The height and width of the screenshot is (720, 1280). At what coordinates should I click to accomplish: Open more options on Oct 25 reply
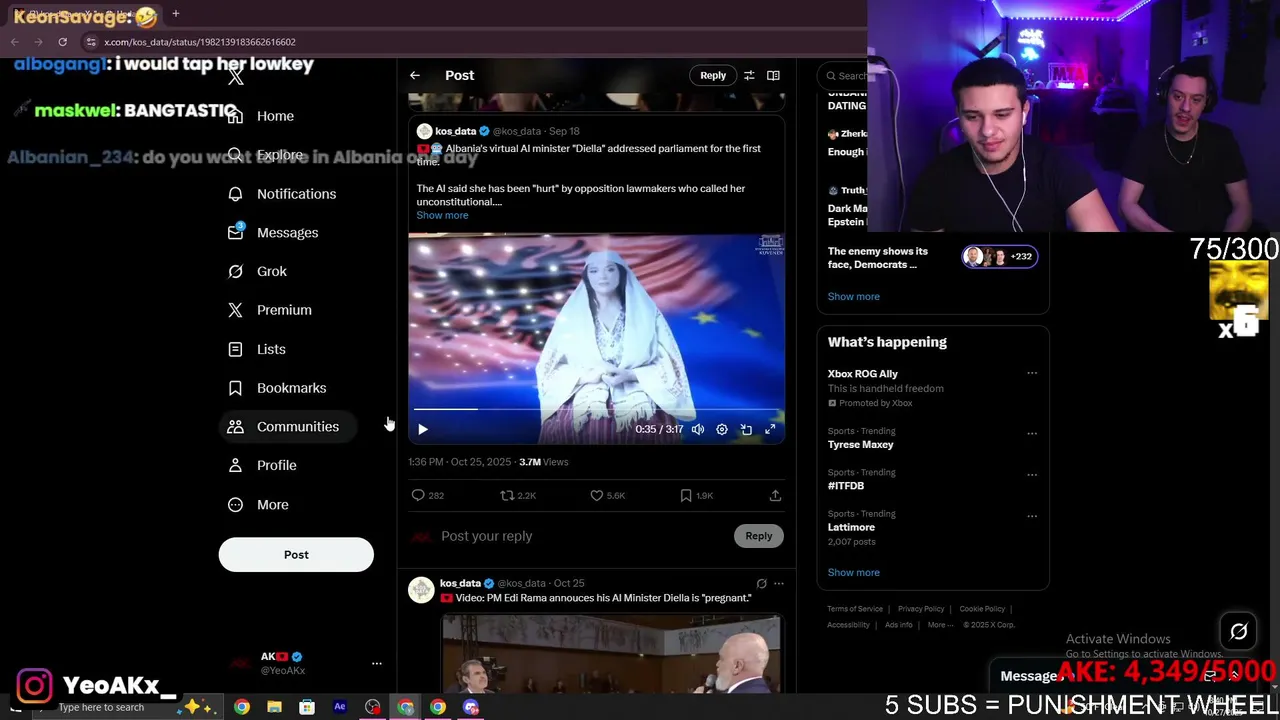pos(779,583)
